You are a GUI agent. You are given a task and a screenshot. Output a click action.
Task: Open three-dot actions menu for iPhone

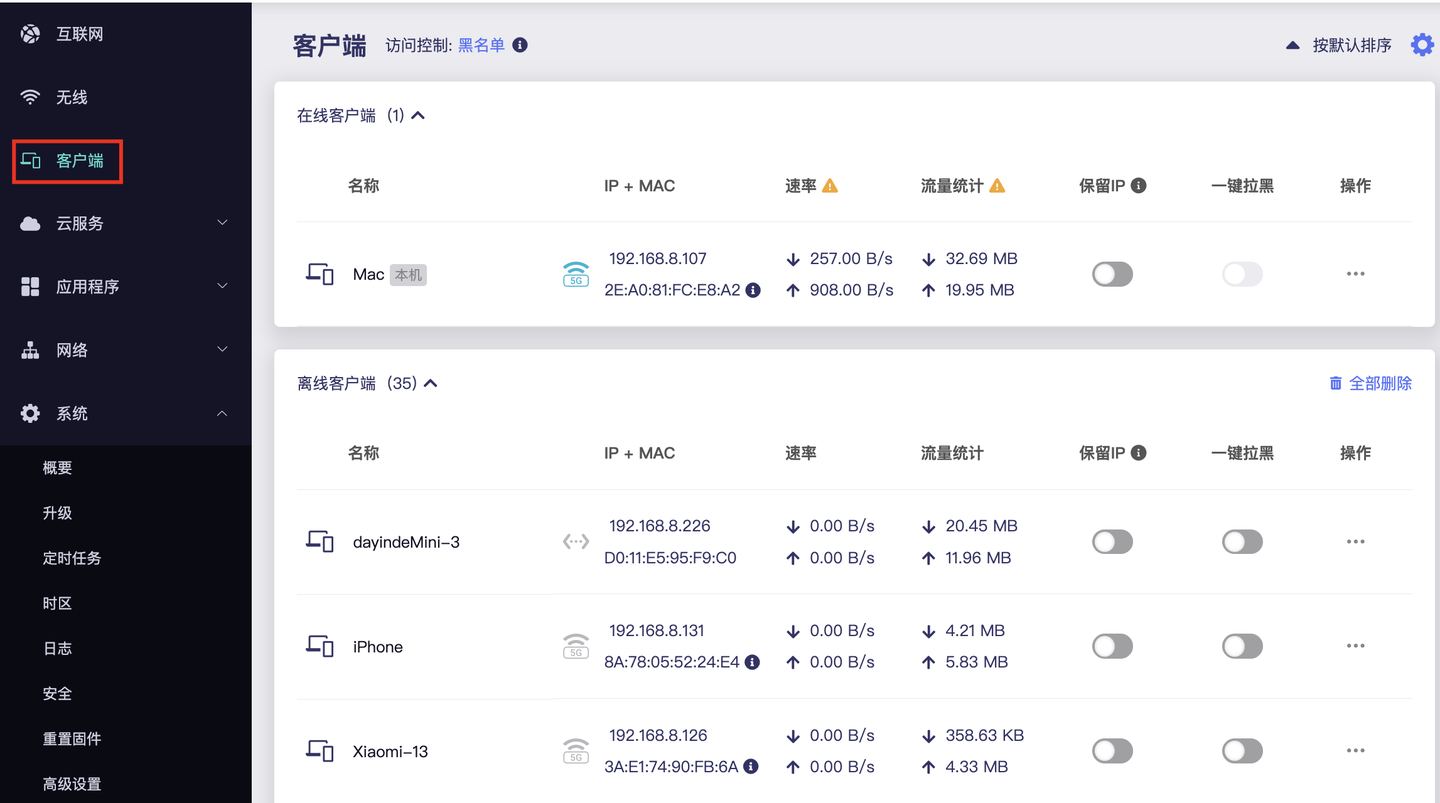(x=1355, y=646)
